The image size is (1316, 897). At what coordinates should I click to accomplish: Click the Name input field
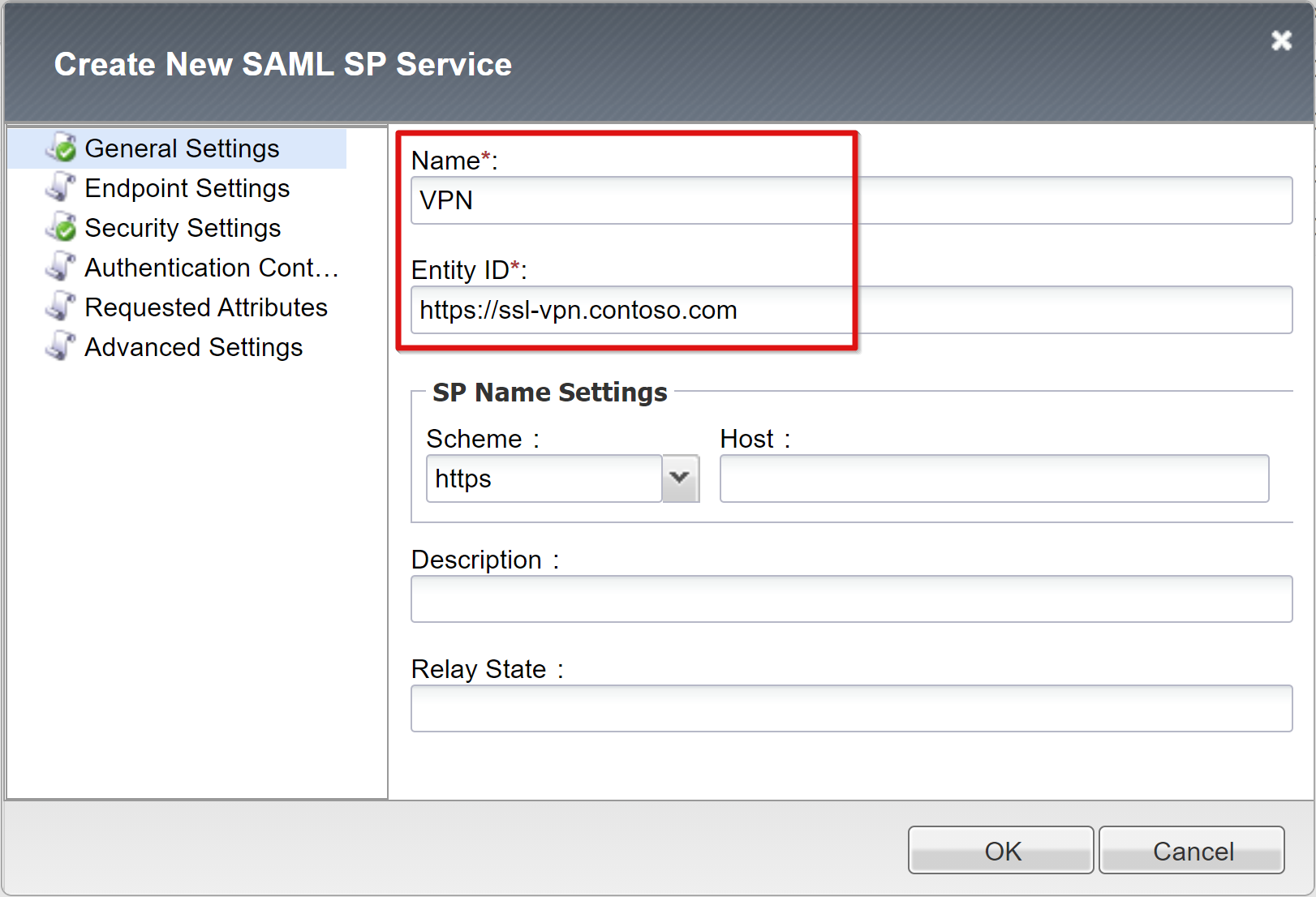pos(850,200)
